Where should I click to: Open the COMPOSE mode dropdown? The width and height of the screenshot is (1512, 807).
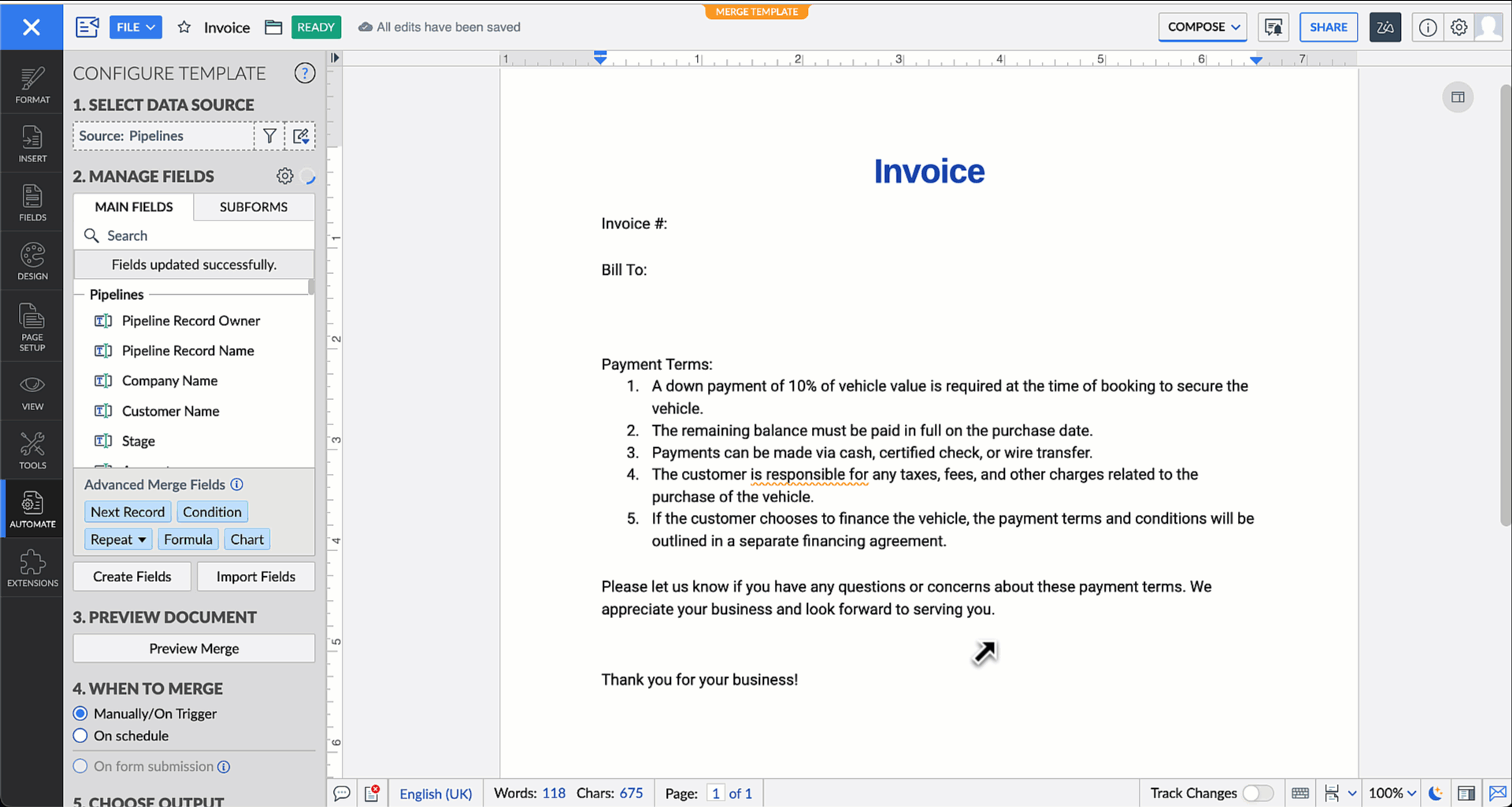(x=1203, y=28)
